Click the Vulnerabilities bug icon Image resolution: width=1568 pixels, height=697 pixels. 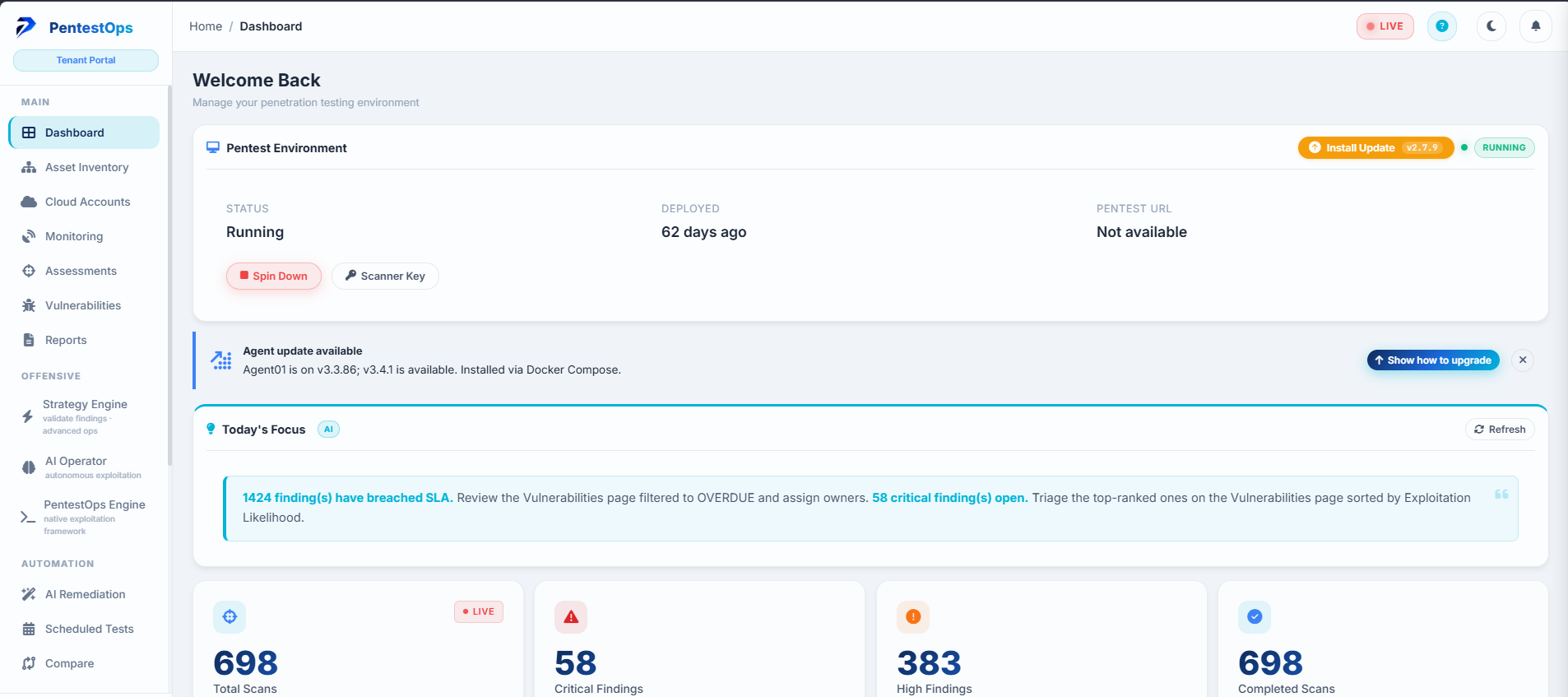pos(29,305)
